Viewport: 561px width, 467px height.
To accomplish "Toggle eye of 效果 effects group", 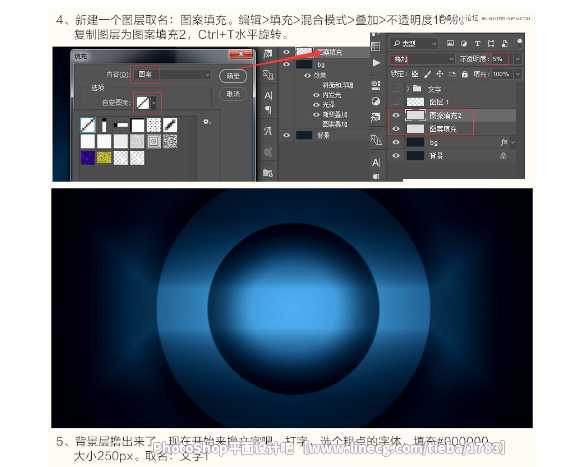I will point(307,76).
